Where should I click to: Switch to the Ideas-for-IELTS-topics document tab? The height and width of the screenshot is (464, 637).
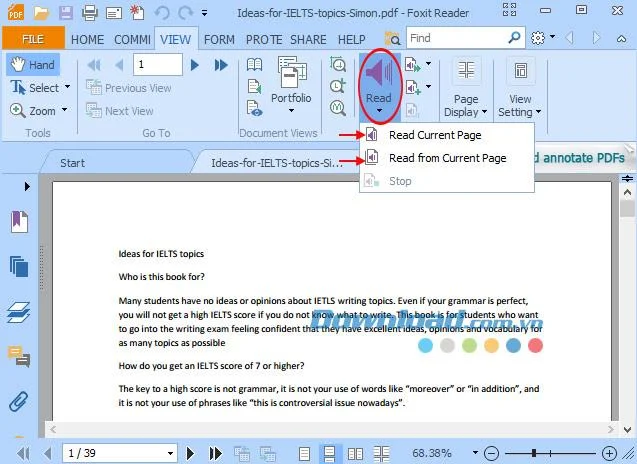tap(277, 163)
